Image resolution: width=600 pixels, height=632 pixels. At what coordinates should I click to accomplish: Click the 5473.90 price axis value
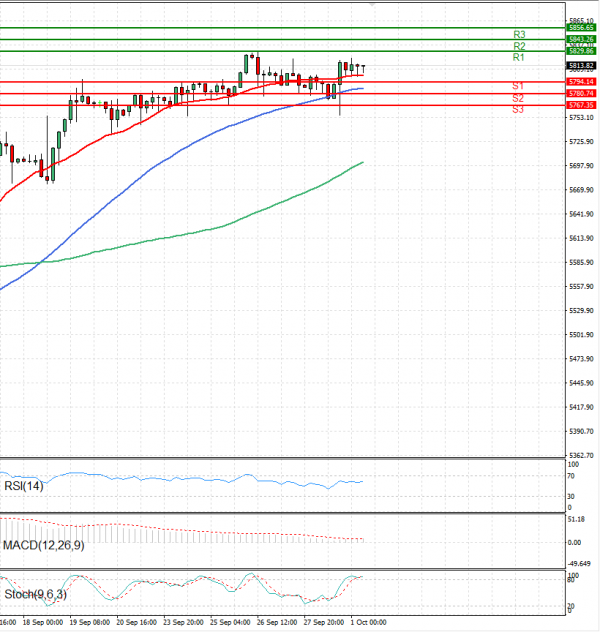click(x=581, y=359)
